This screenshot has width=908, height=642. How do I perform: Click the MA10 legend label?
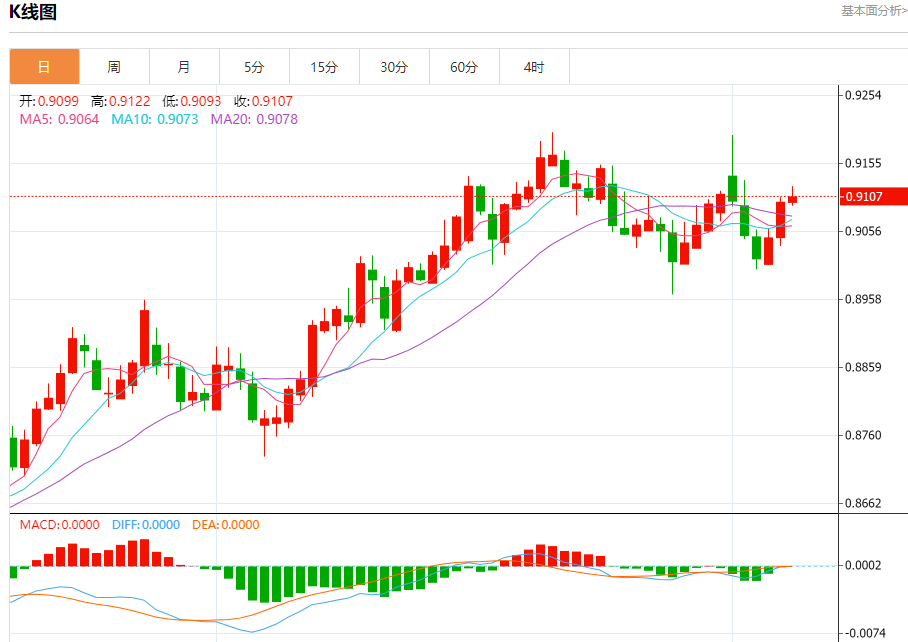[131, 119]
